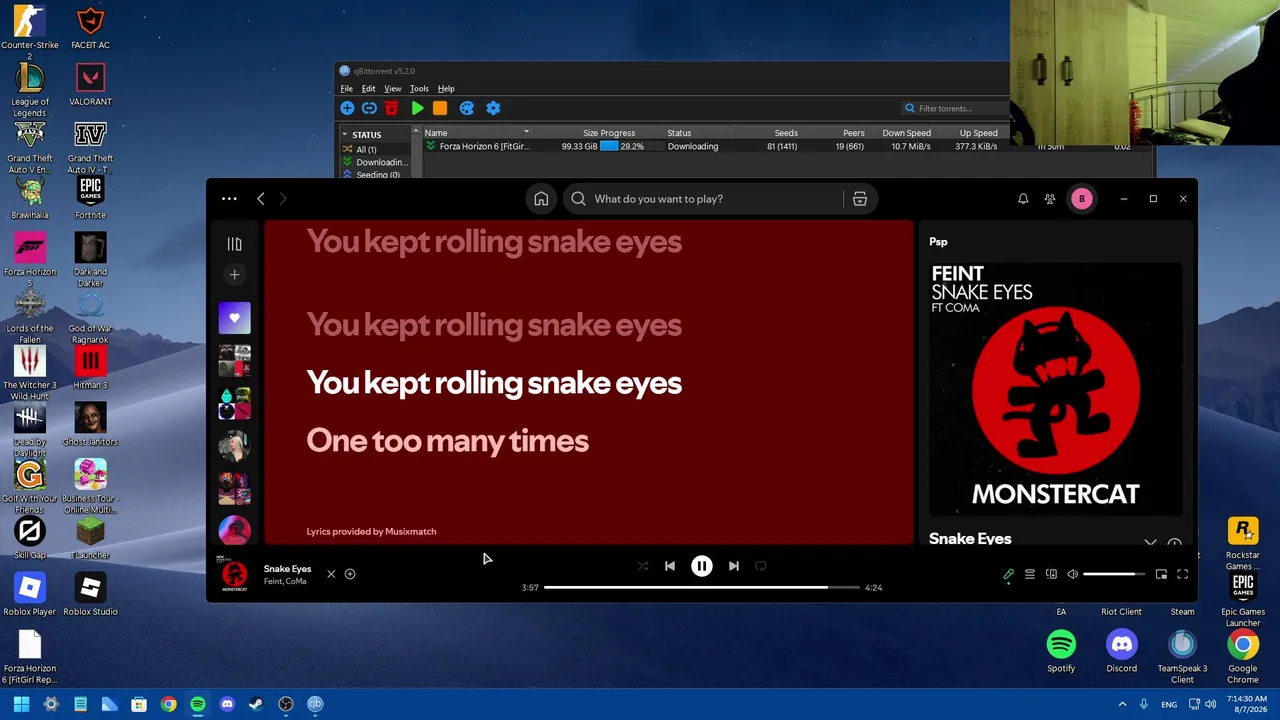Create a new playlist with plus icon

pyautogui.click(x=234, y=275)
